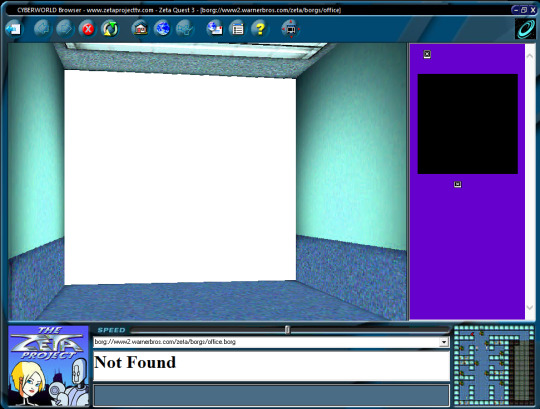Open the Home page house icon

point(140,29)
